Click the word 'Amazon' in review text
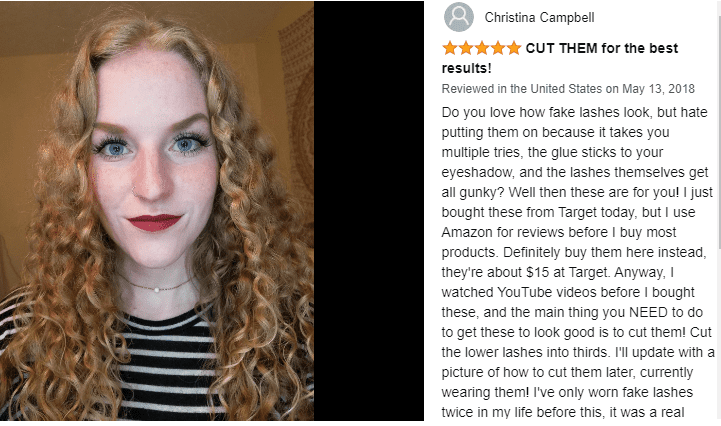The image size is (721, 426). point(467,232)
